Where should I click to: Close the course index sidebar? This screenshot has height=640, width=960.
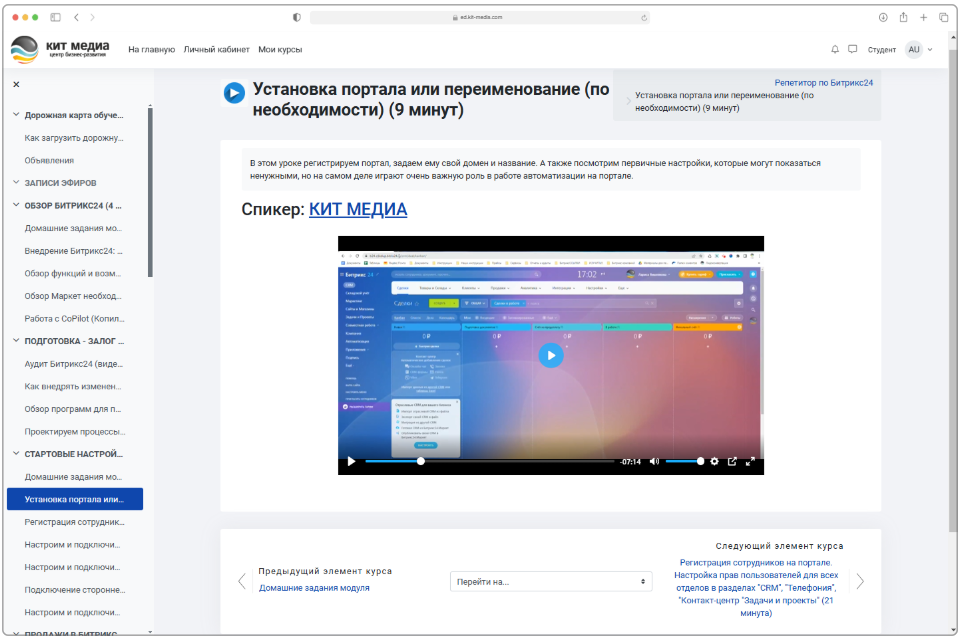tap(16, 85)
